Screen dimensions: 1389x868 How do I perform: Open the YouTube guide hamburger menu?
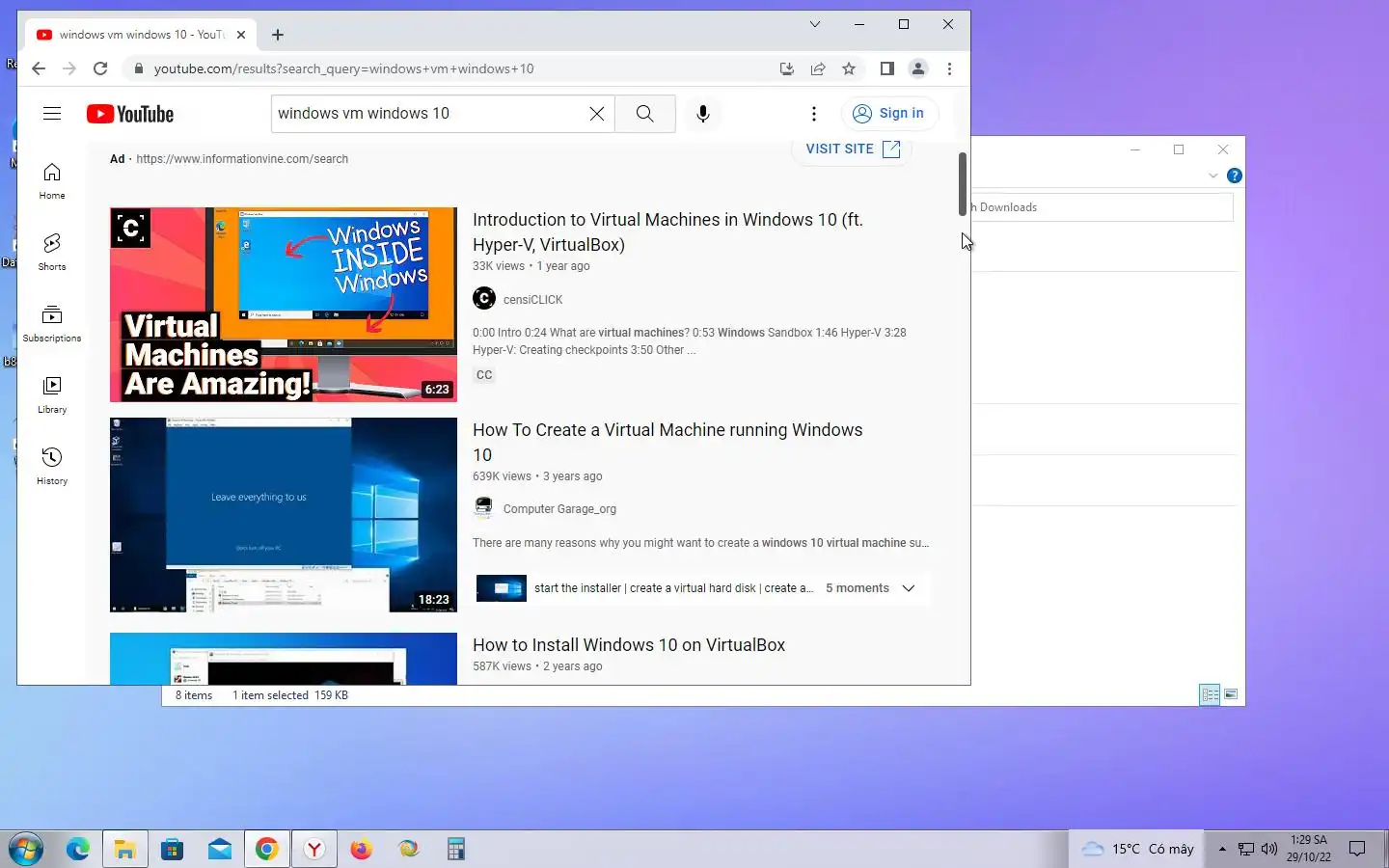coord(52,114)
